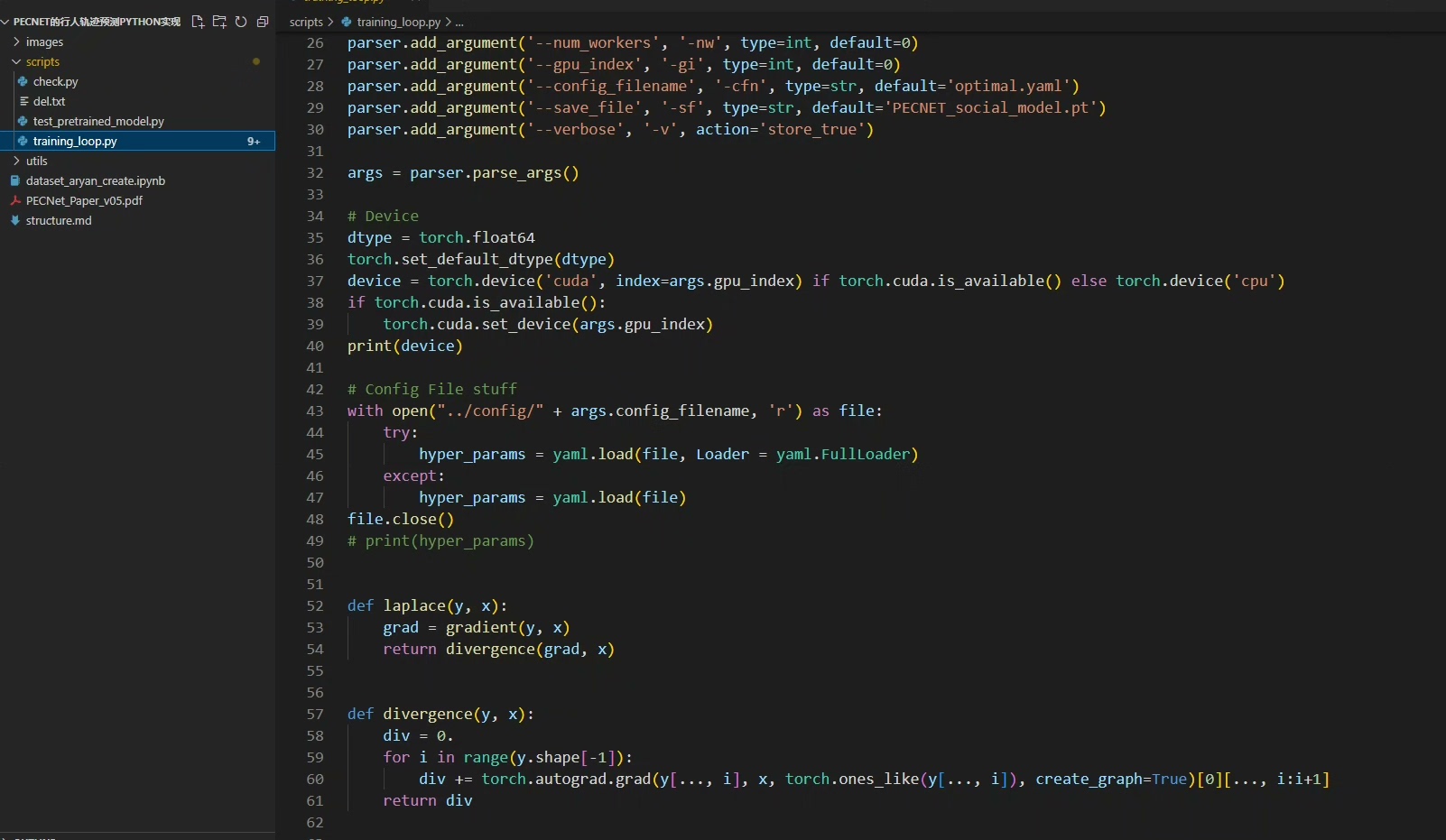Click on 'div = 0.' assignment
The height and width of the screenshot is (840, 1446).
click(418, 735)
